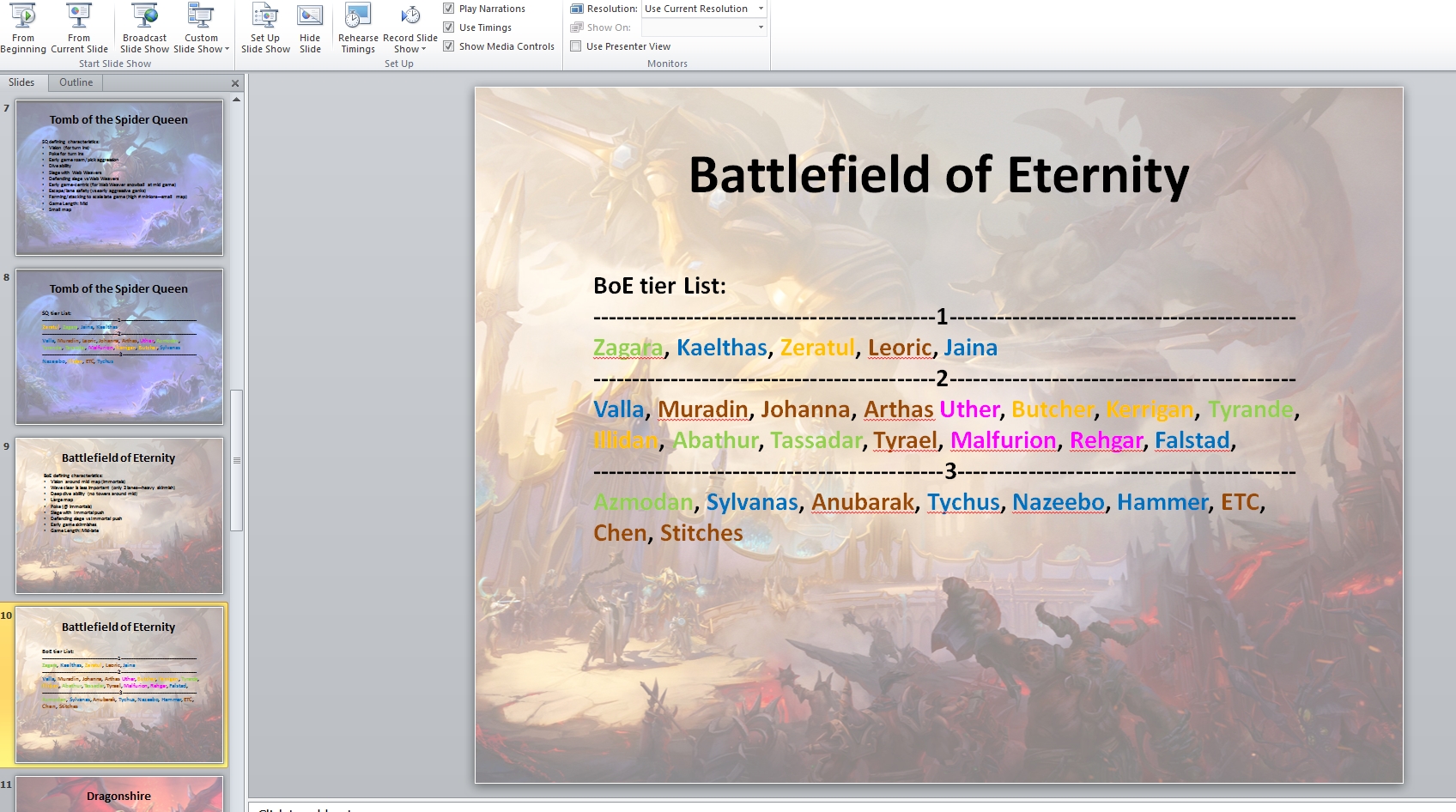Click the word "Tyrande" on the slide
Viewport: 1456px width, 812px height.
pyautogui.click(x=1251, y=409)
